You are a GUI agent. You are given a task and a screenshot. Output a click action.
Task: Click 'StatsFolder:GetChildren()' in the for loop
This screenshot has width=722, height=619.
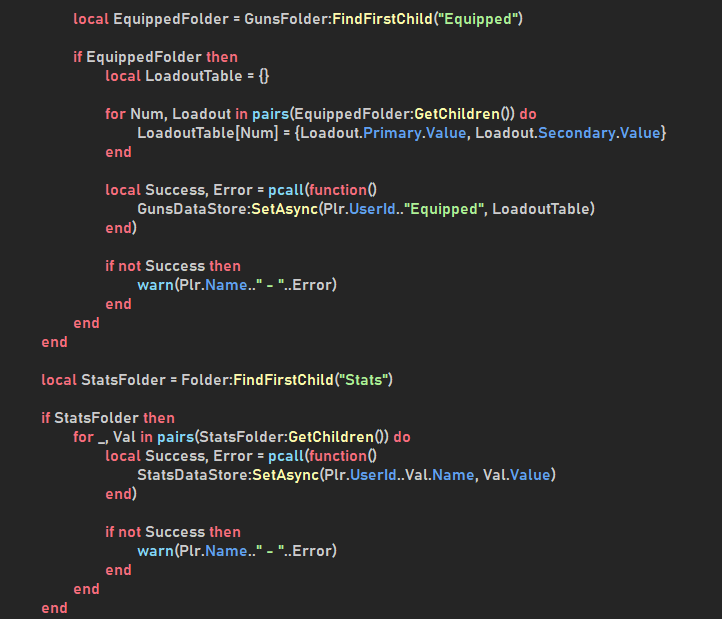pyautogui.click(x=291, y=437)
